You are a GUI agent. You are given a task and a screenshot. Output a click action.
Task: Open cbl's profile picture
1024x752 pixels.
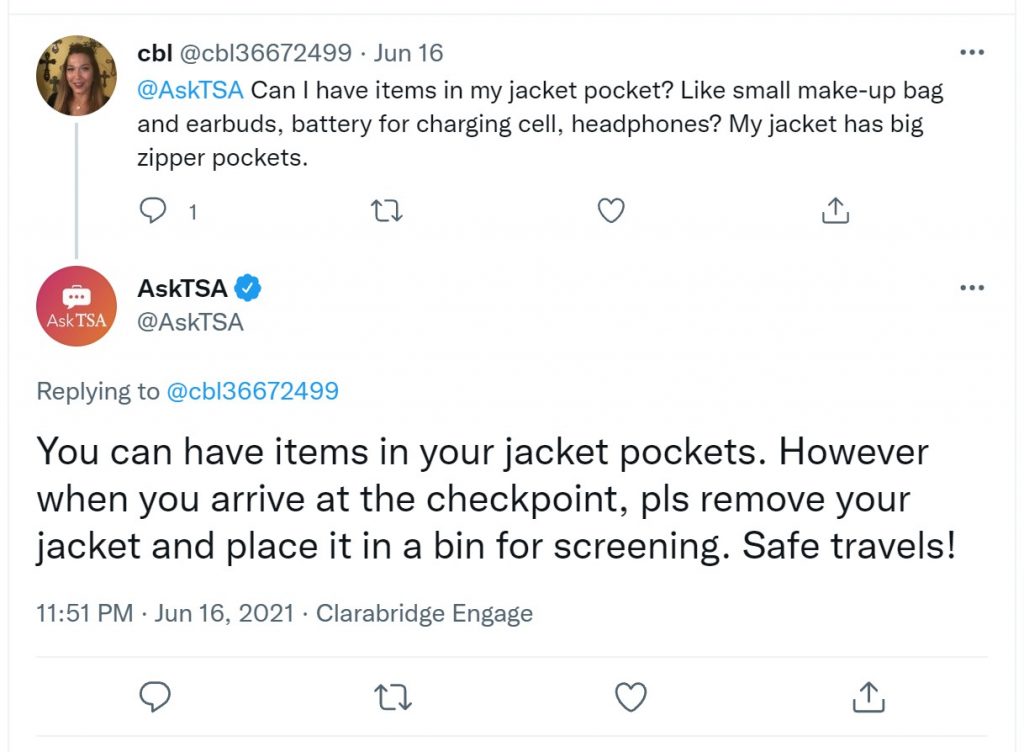76,76
